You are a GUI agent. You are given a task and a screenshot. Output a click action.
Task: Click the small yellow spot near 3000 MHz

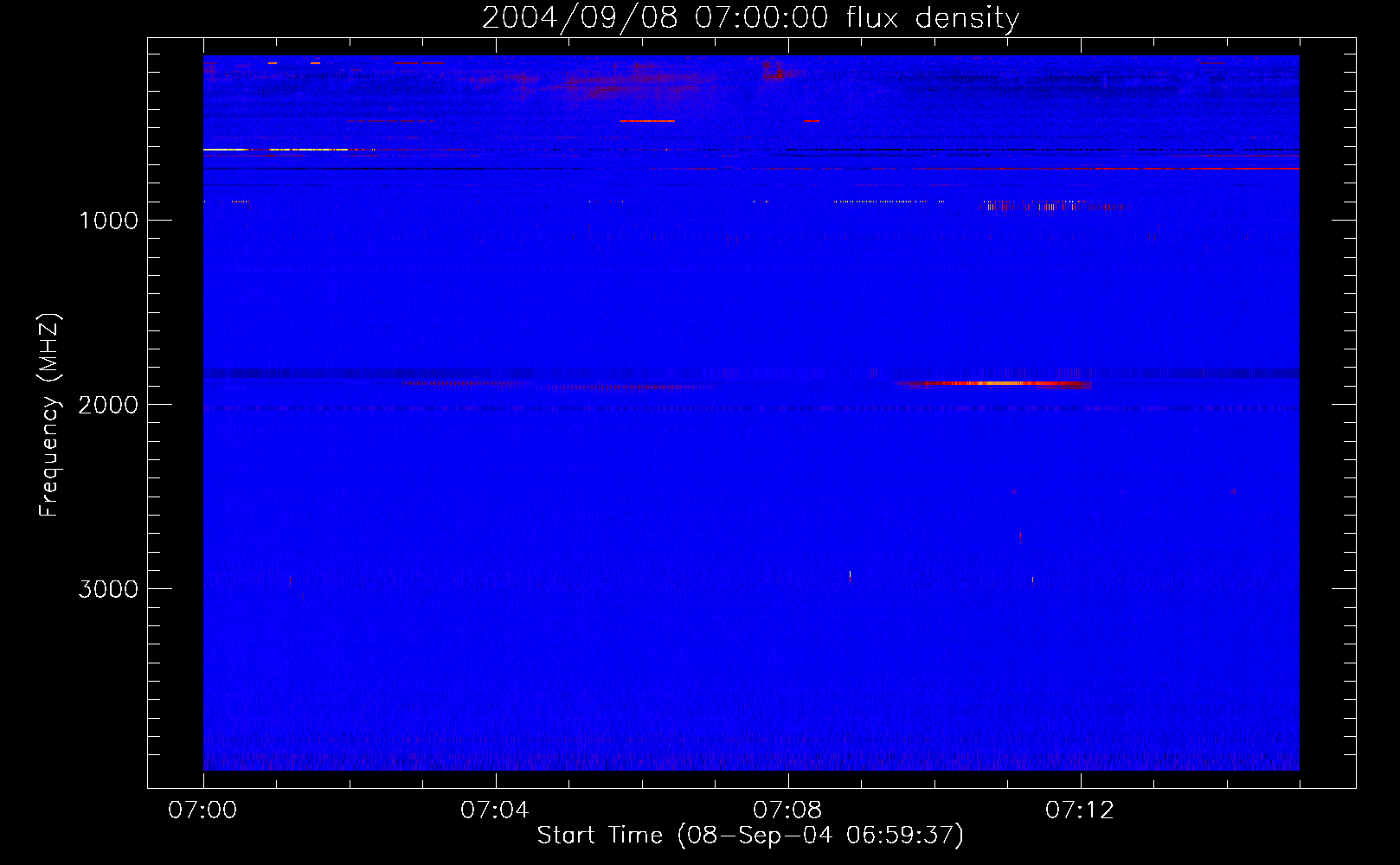click(x=850, y=575)
